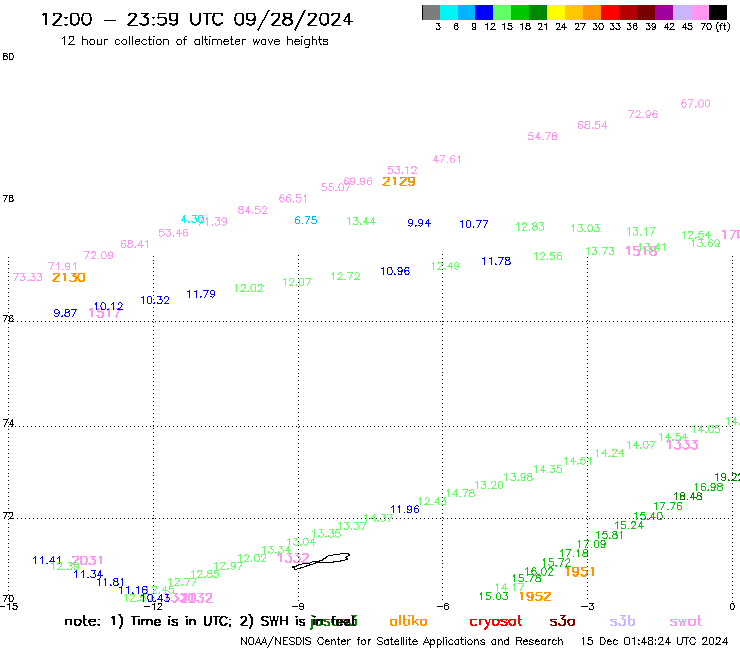Click the NOAA/NESDIS footer credit text
Image resolution: width=740 pixels, height=650 pixels.
coord(402,641)
